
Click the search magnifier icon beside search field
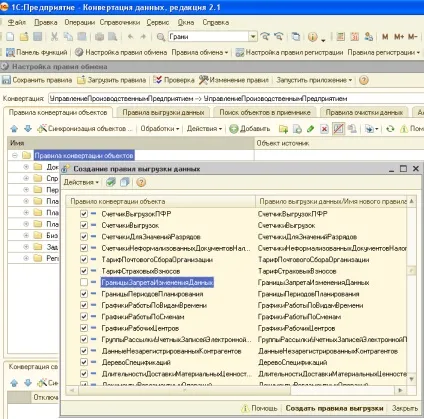pyautogui.click(x=161, y=37)
